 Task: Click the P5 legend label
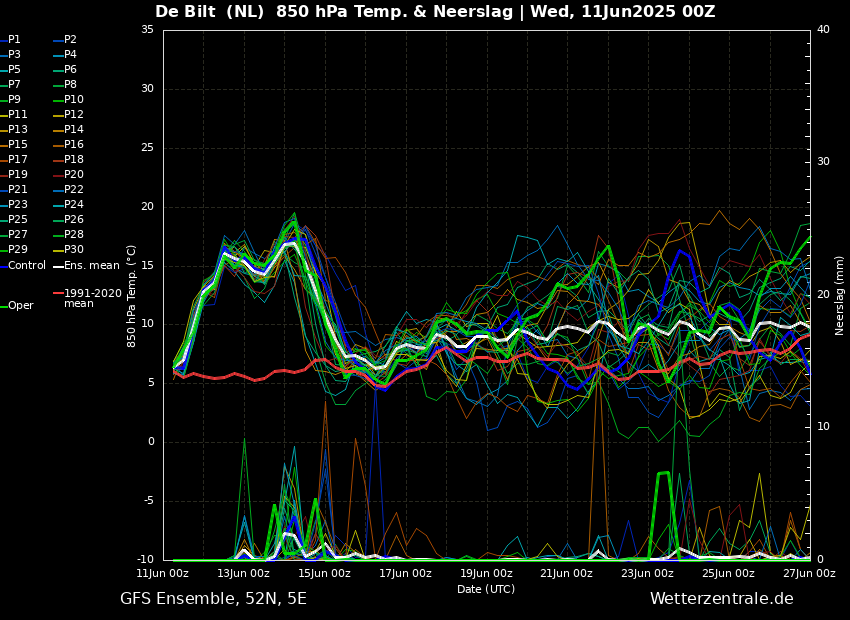14,69
